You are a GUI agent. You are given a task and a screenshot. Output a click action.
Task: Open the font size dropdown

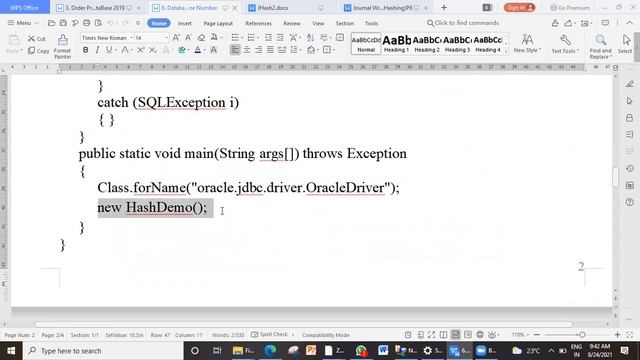(166, 38)
